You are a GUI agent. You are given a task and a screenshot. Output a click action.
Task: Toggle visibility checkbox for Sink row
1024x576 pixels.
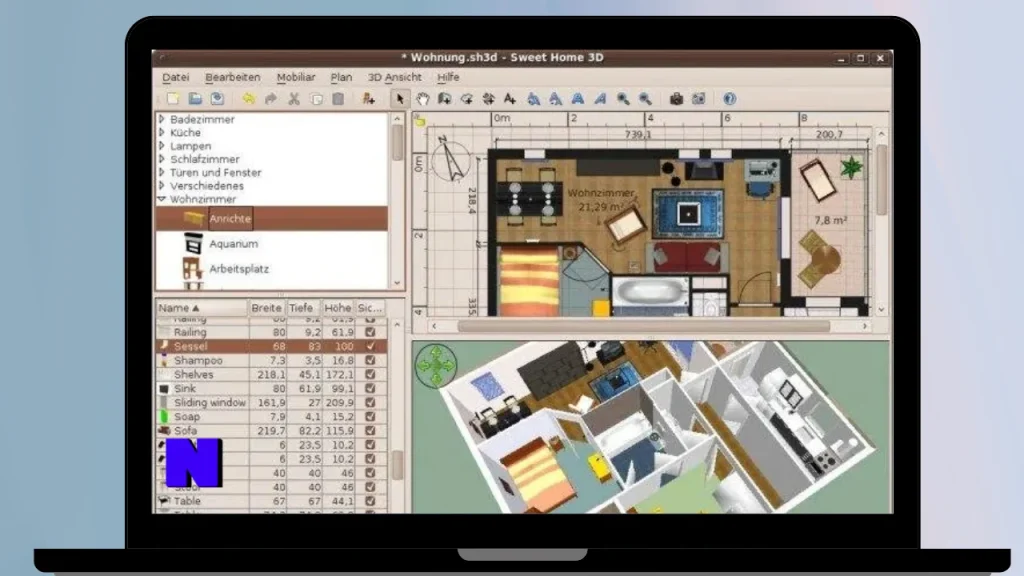(370, 389)
